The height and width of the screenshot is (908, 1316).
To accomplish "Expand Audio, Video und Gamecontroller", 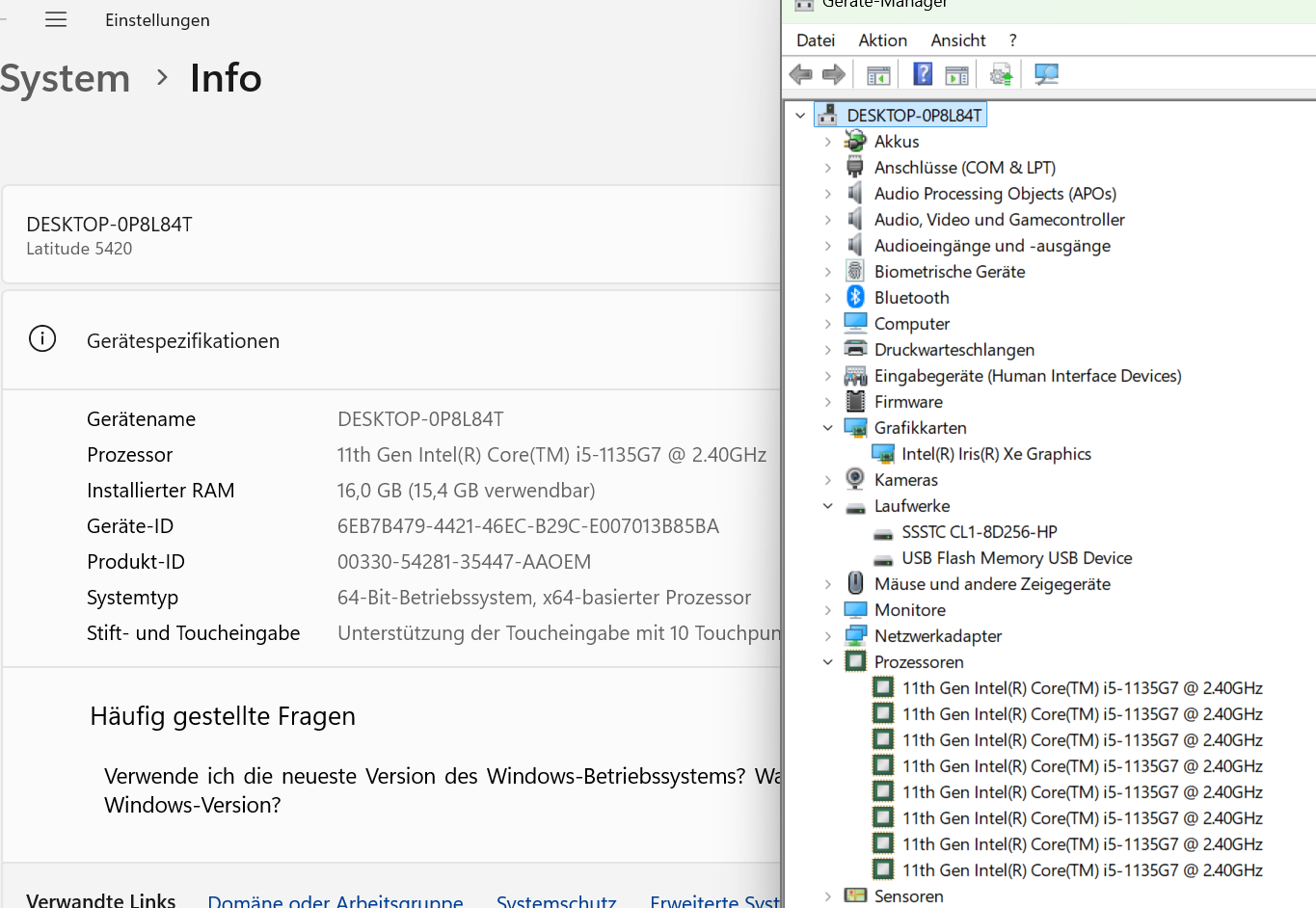I will tap(828, 220).
